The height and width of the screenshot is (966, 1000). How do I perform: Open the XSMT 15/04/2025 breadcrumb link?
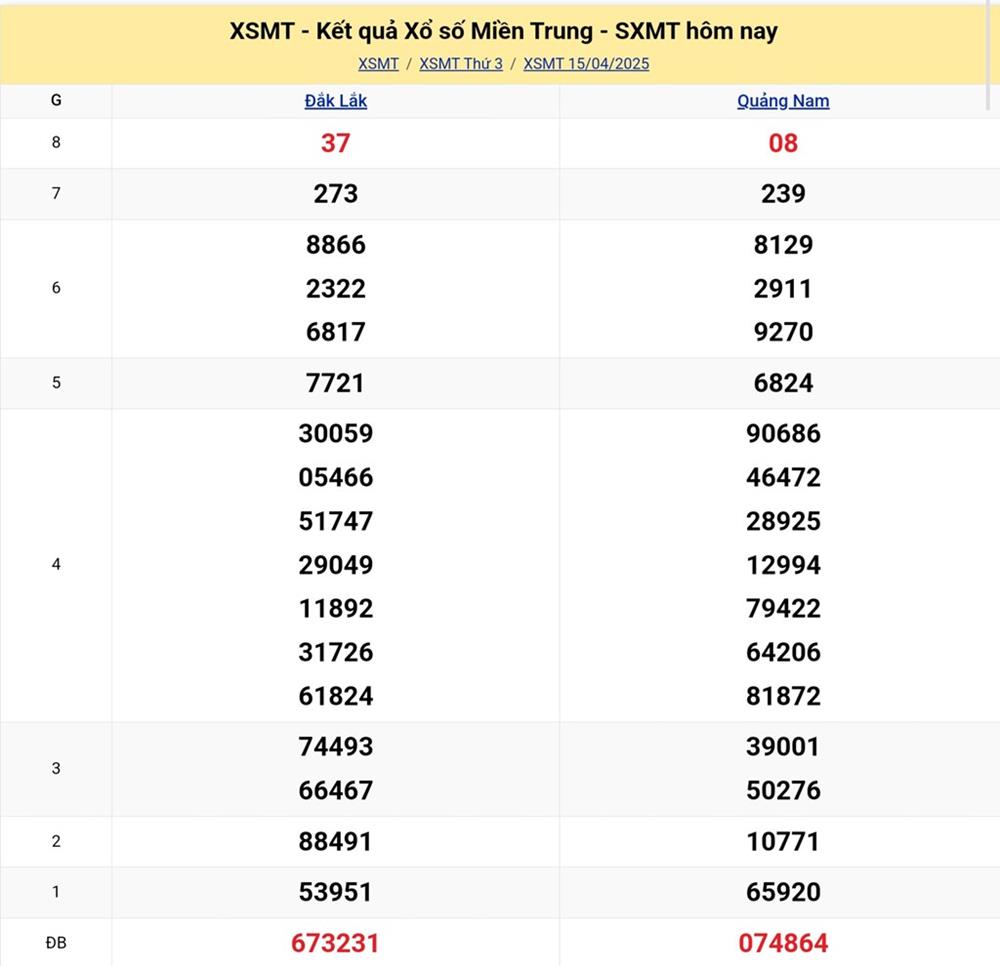(586, 64)
